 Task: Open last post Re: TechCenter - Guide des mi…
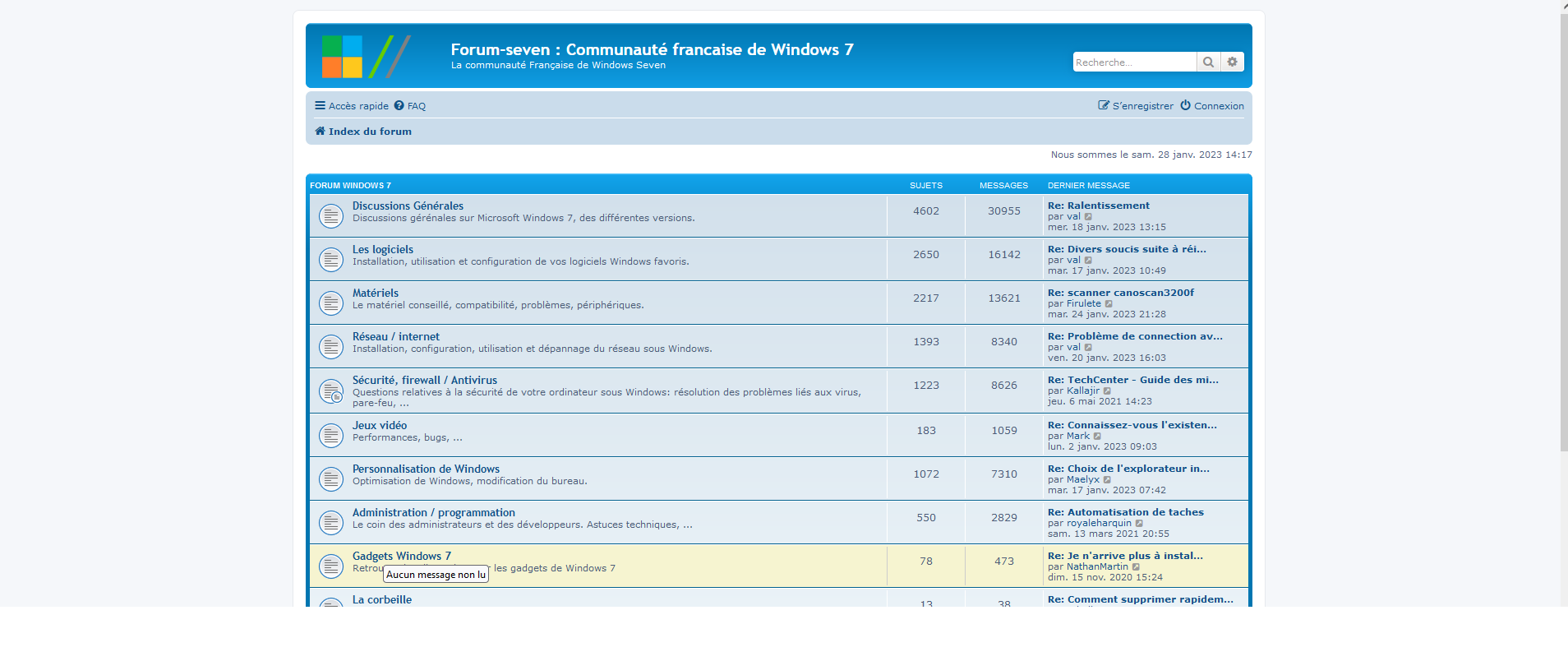(x=1133, y=380)
